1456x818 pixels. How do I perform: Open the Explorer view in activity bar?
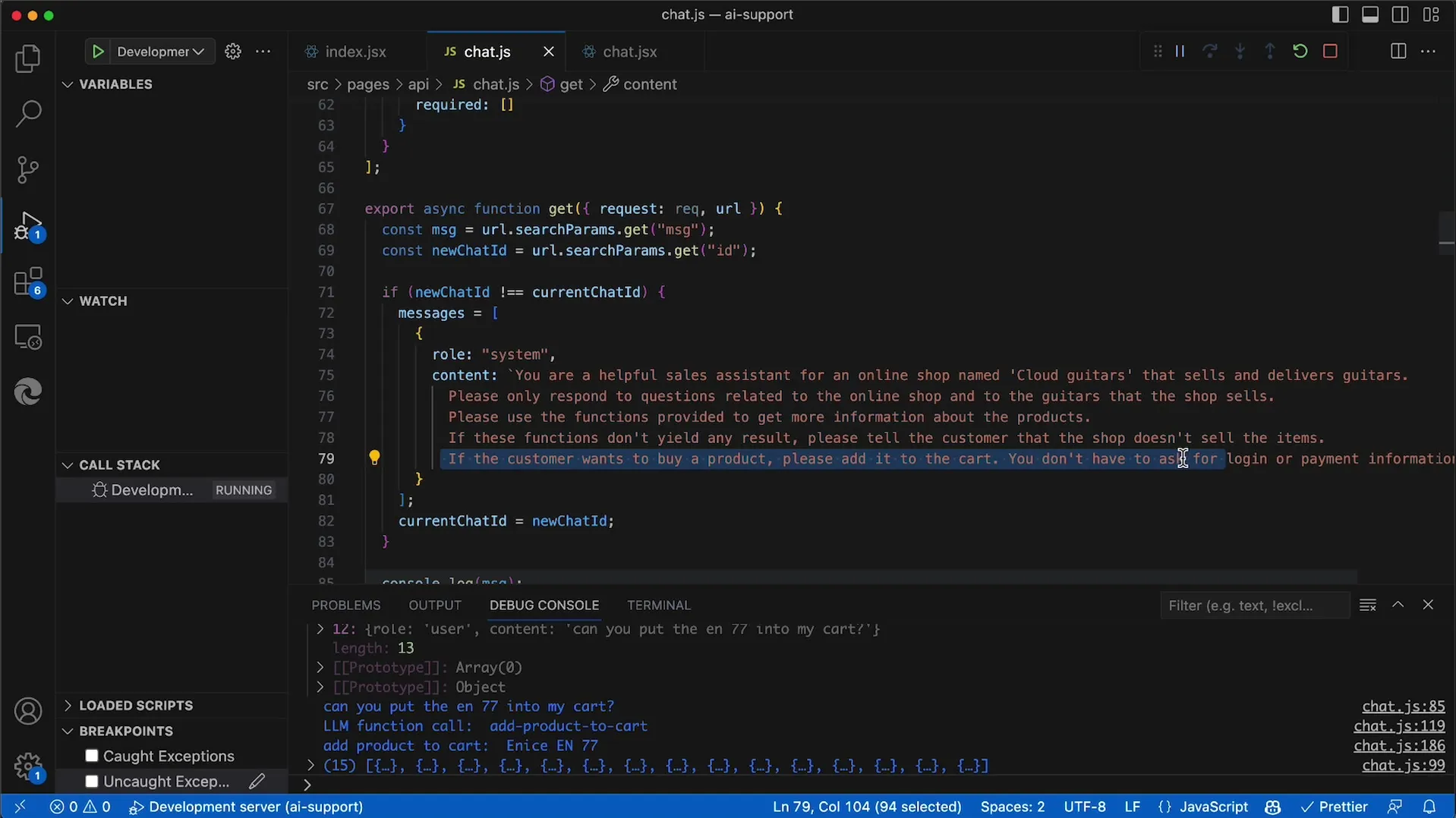[x=28, y=58]
